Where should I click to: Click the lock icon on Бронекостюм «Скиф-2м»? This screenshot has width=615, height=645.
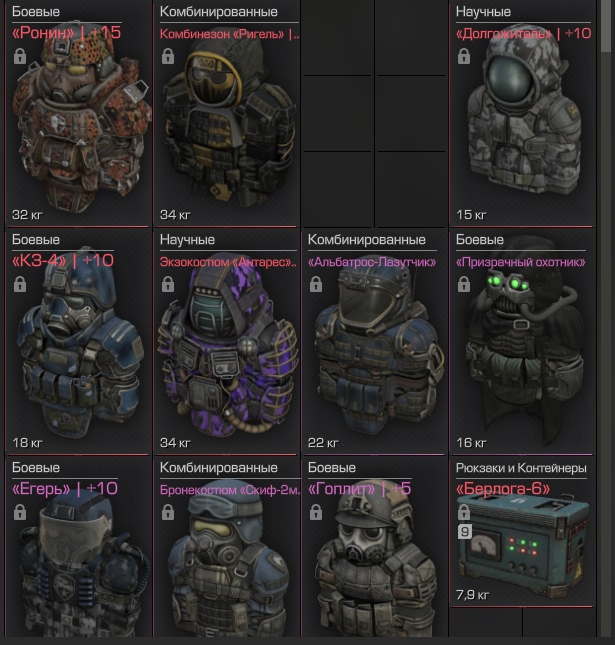point(168,513)
